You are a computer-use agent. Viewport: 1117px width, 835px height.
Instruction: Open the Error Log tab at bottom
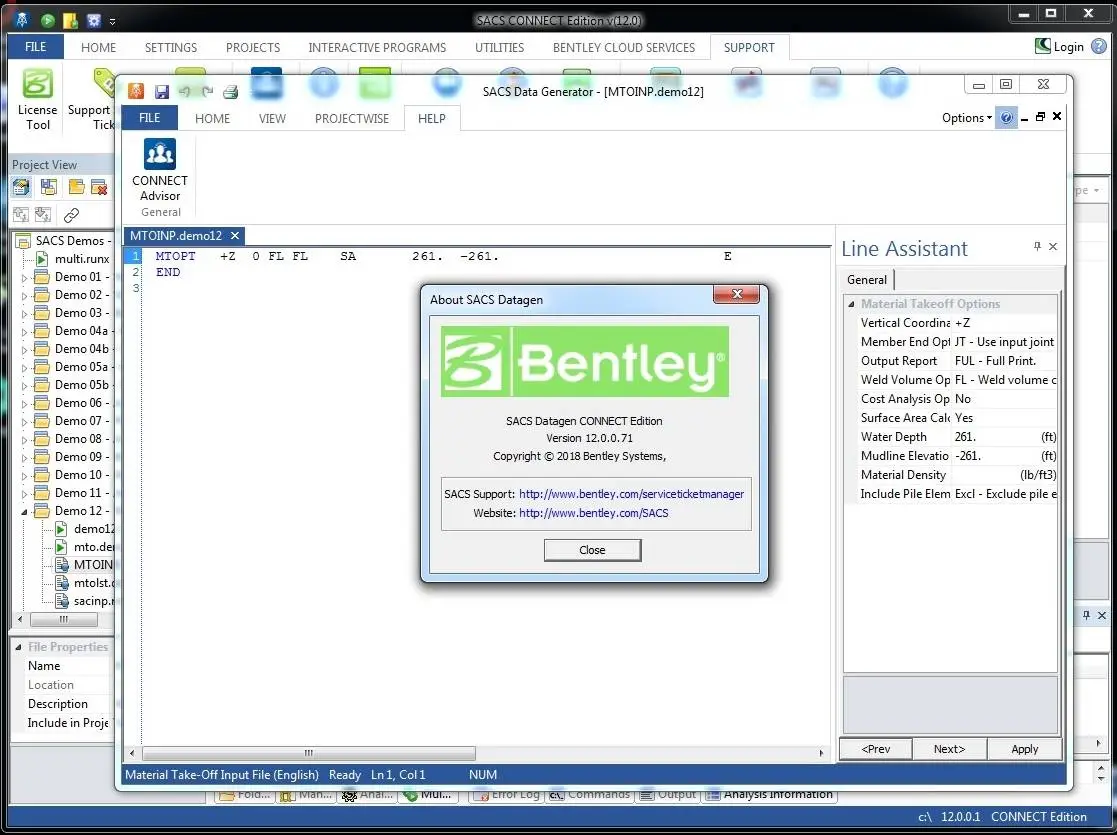point(508,794)
